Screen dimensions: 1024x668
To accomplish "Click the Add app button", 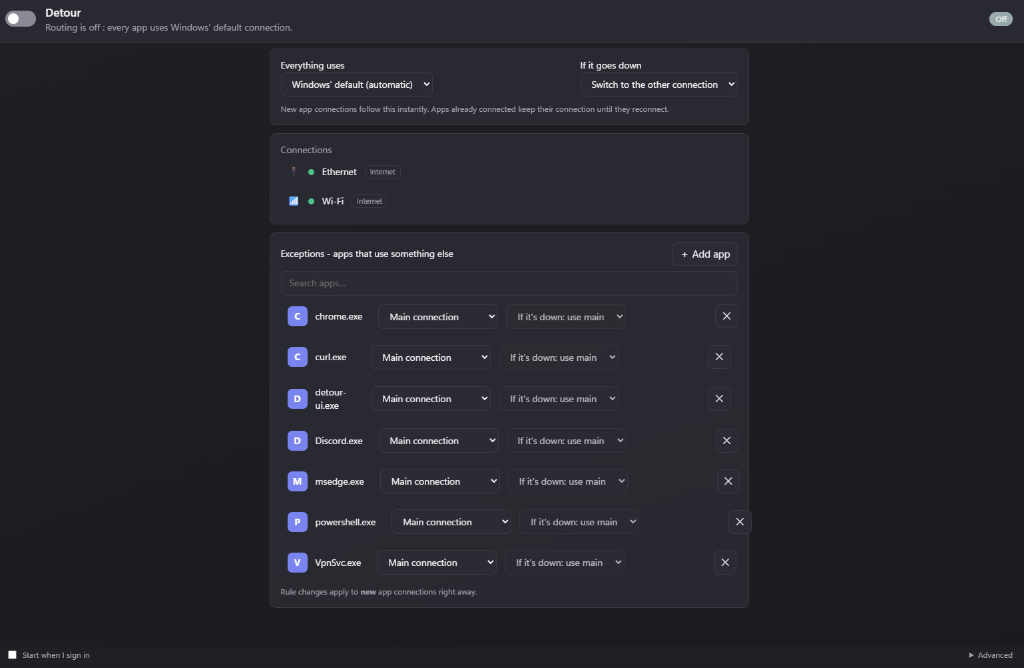I will pos(705,254).
